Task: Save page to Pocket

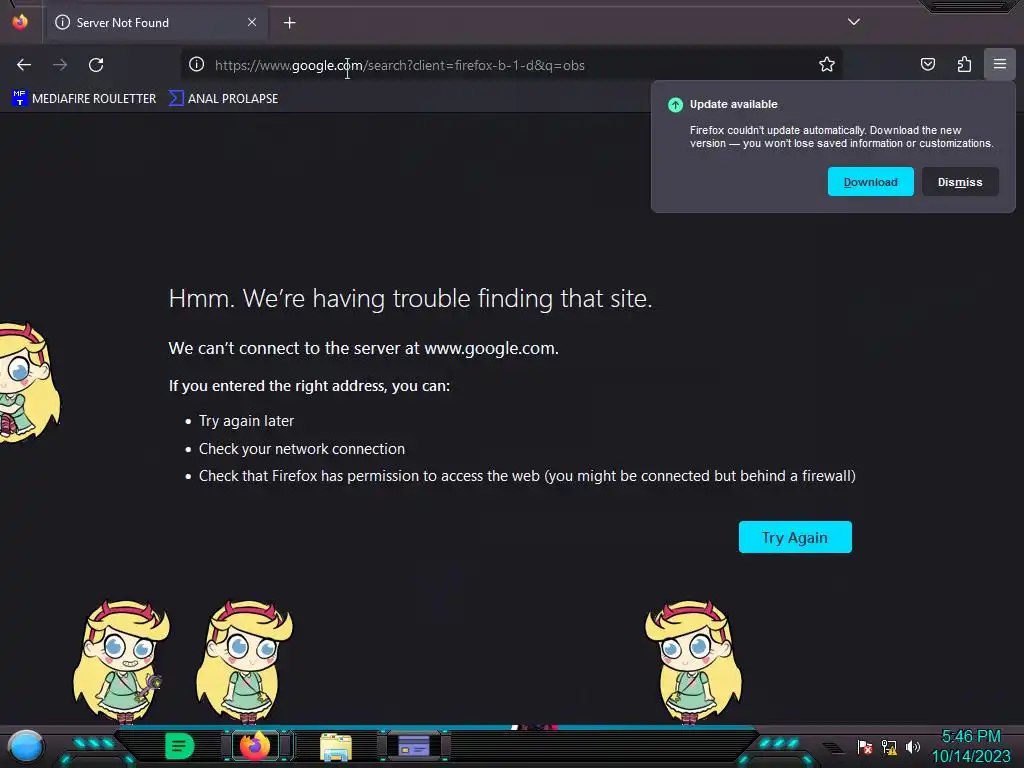Action: (x=927, y=65)
